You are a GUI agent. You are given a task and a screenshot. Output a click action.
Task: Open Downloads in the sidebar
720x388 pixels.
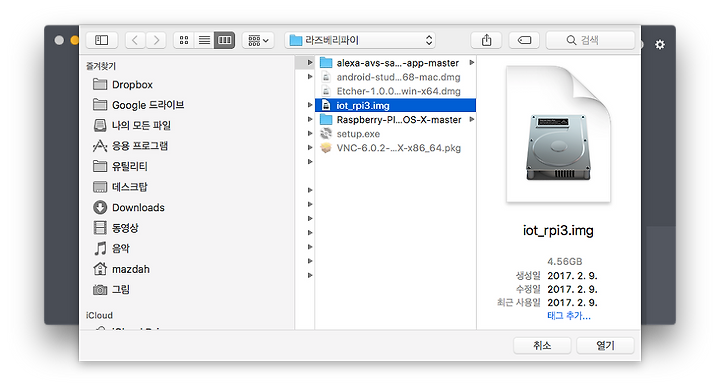click(138, 208)
